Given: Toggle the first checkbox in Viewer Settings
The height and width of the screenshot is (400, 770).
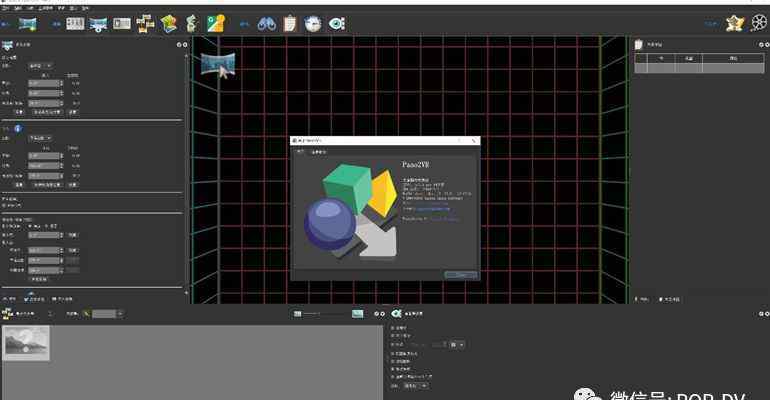Looking at the screenshot, I should [x=392, y=327].
